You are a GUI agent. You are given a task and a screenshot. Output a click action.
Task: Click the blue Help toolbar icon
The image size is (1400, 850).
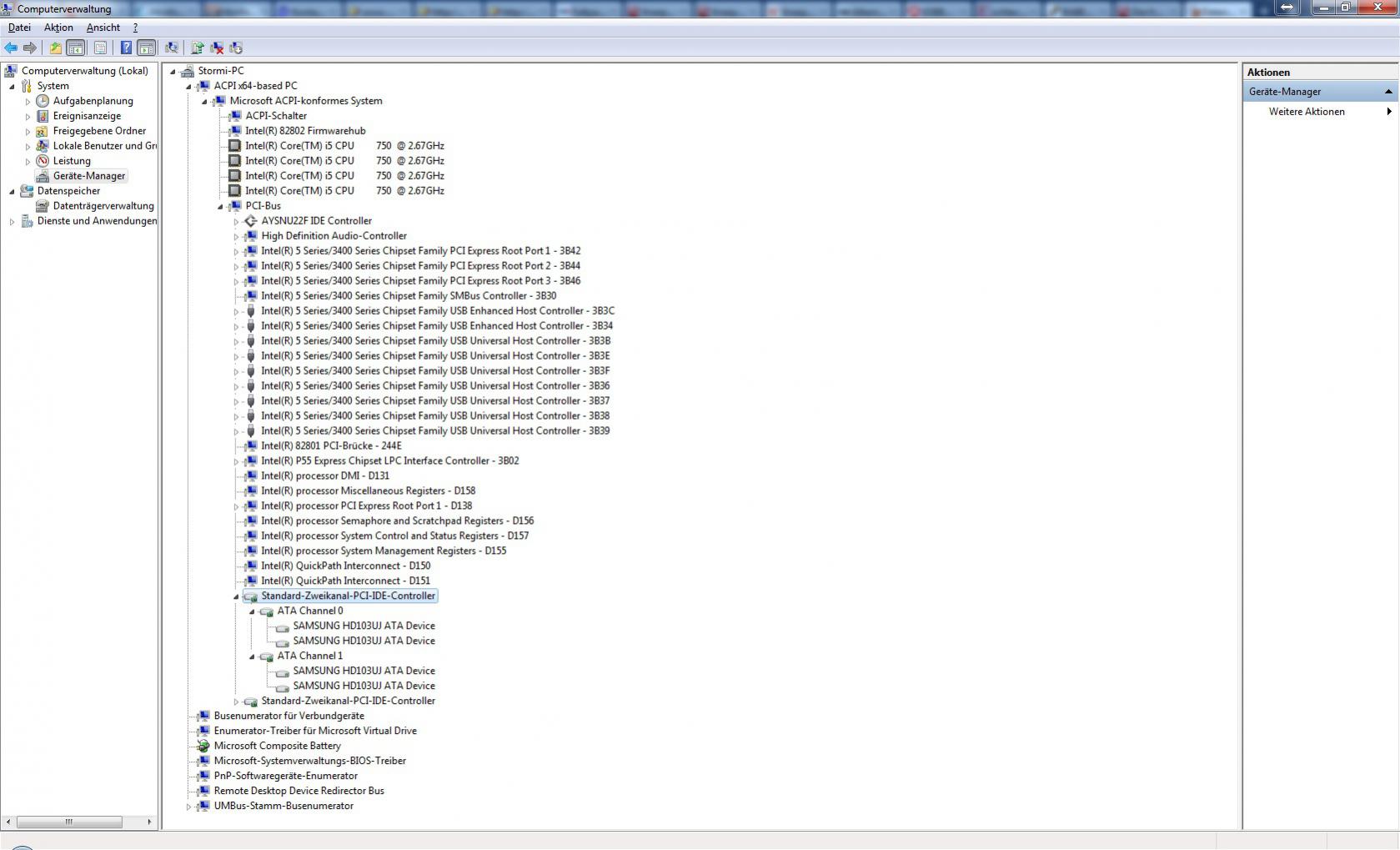126,48
